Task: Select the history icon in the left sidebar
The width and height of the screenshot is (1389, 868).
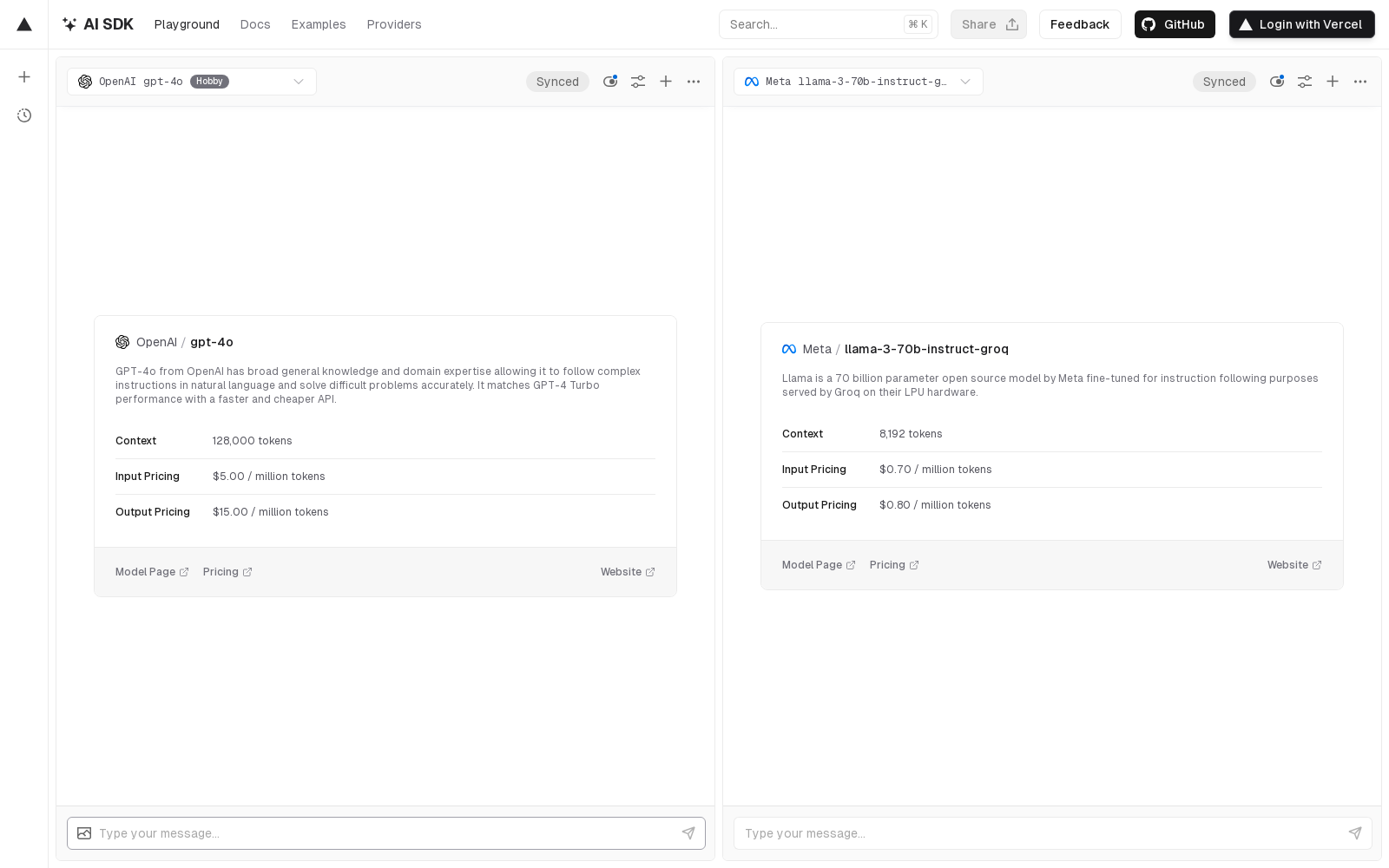Action: point(24,115)
